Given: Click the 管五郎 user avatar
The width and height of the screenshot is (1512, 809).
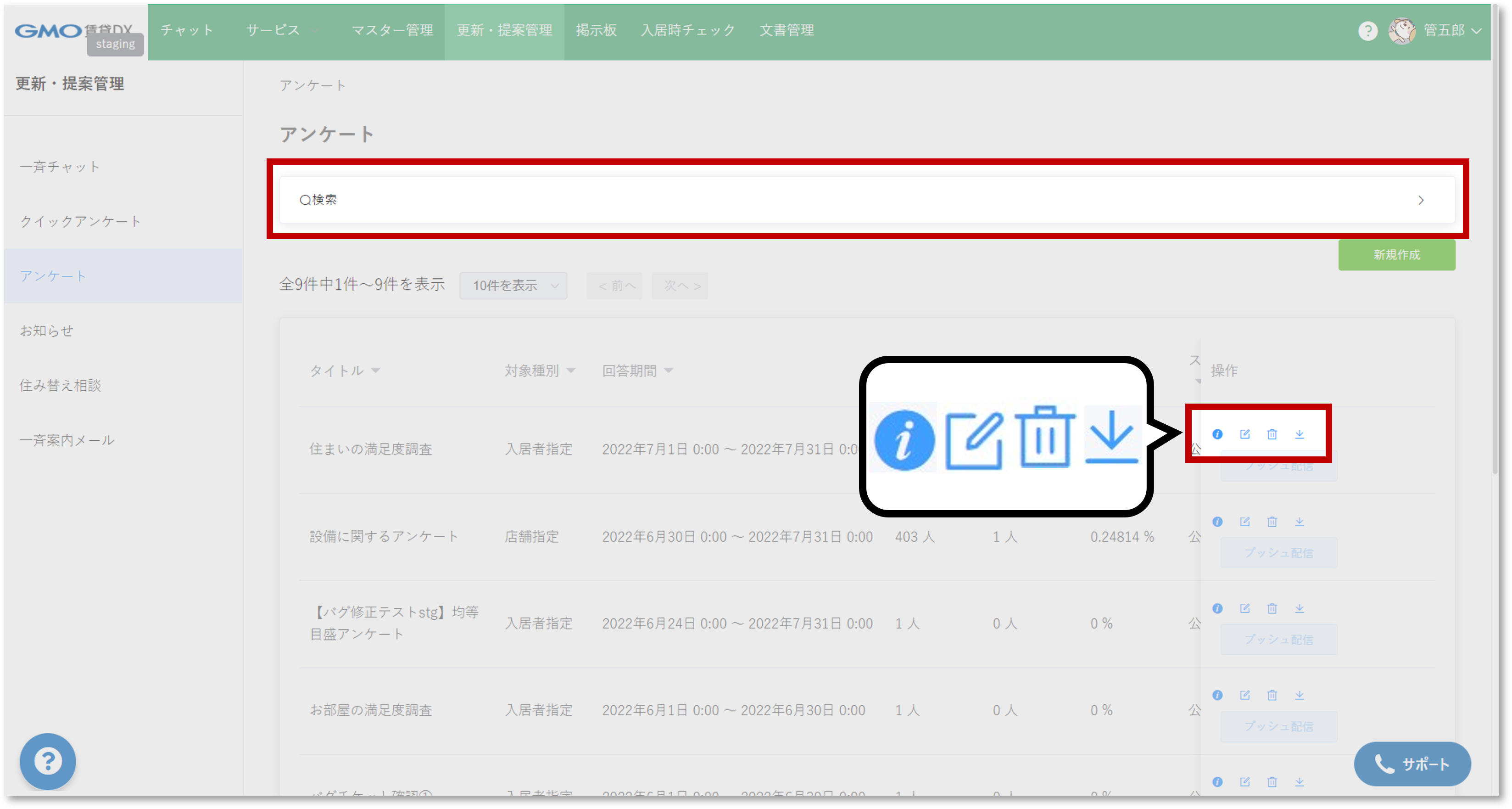Looking at the screenshot, I should pyautogui.click(x=1402, y=30).
